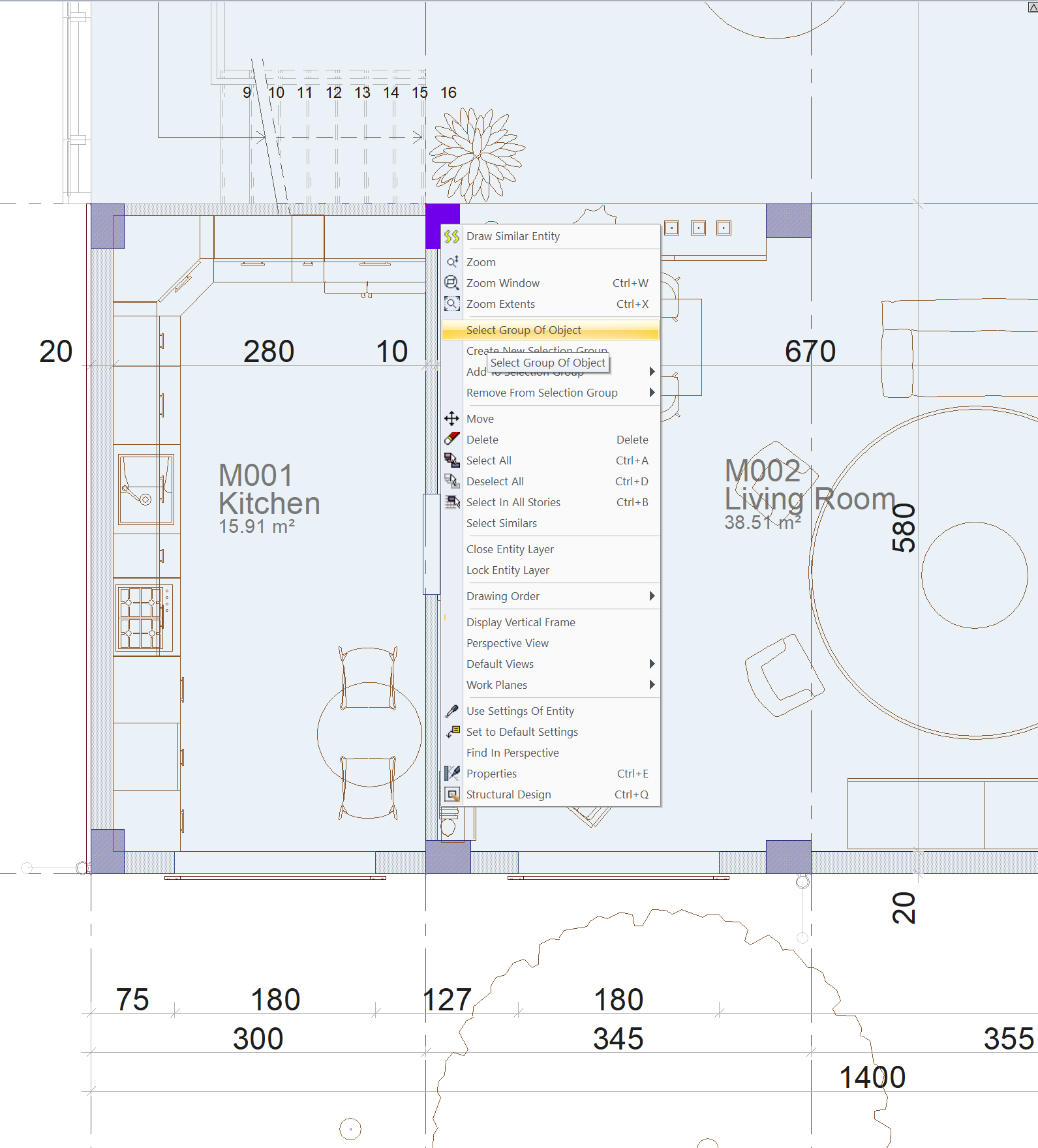Click the 15.91 m² area text
Screen dimensions: 1038x1148
point(256,526)
